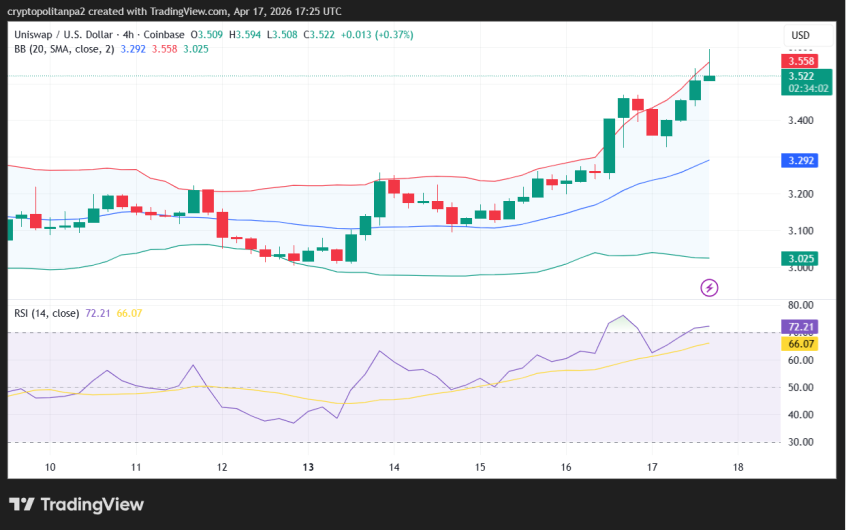Click the TradingView wordmark text
The height and width of the screenshot is (530, 846).
(93, 505)
